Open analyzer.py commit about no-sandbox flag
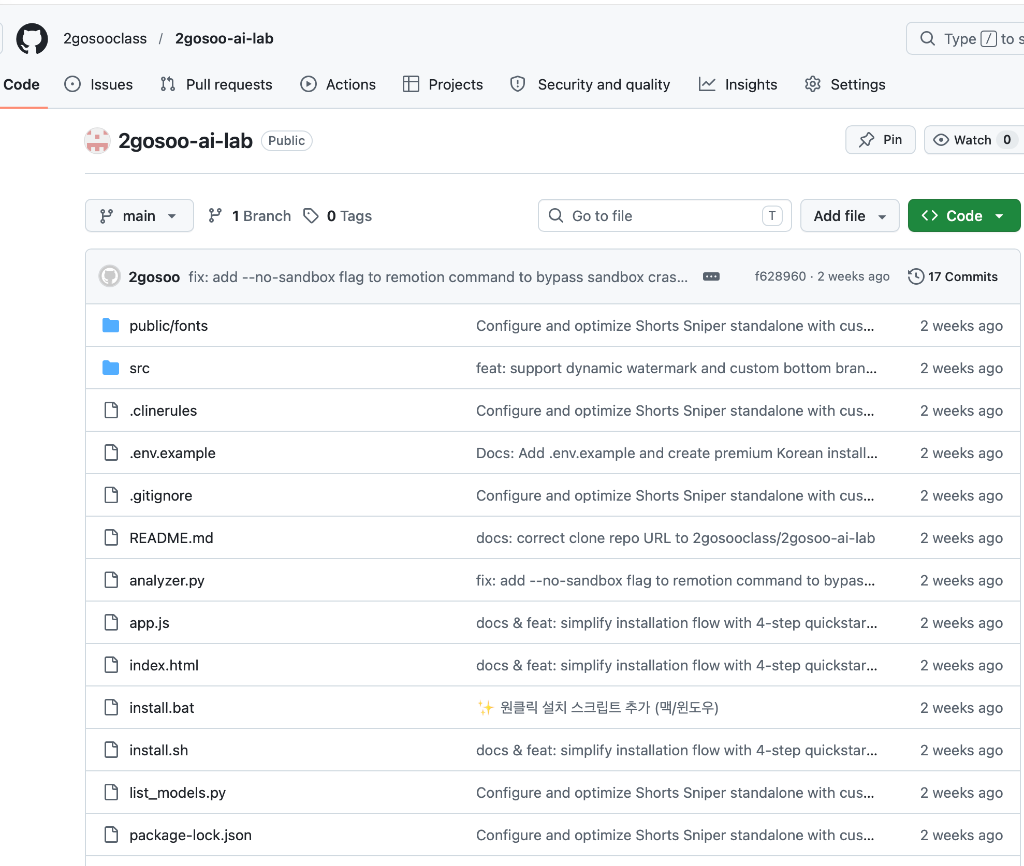Viewport: 1024px width, 866px height. [675, 581]
